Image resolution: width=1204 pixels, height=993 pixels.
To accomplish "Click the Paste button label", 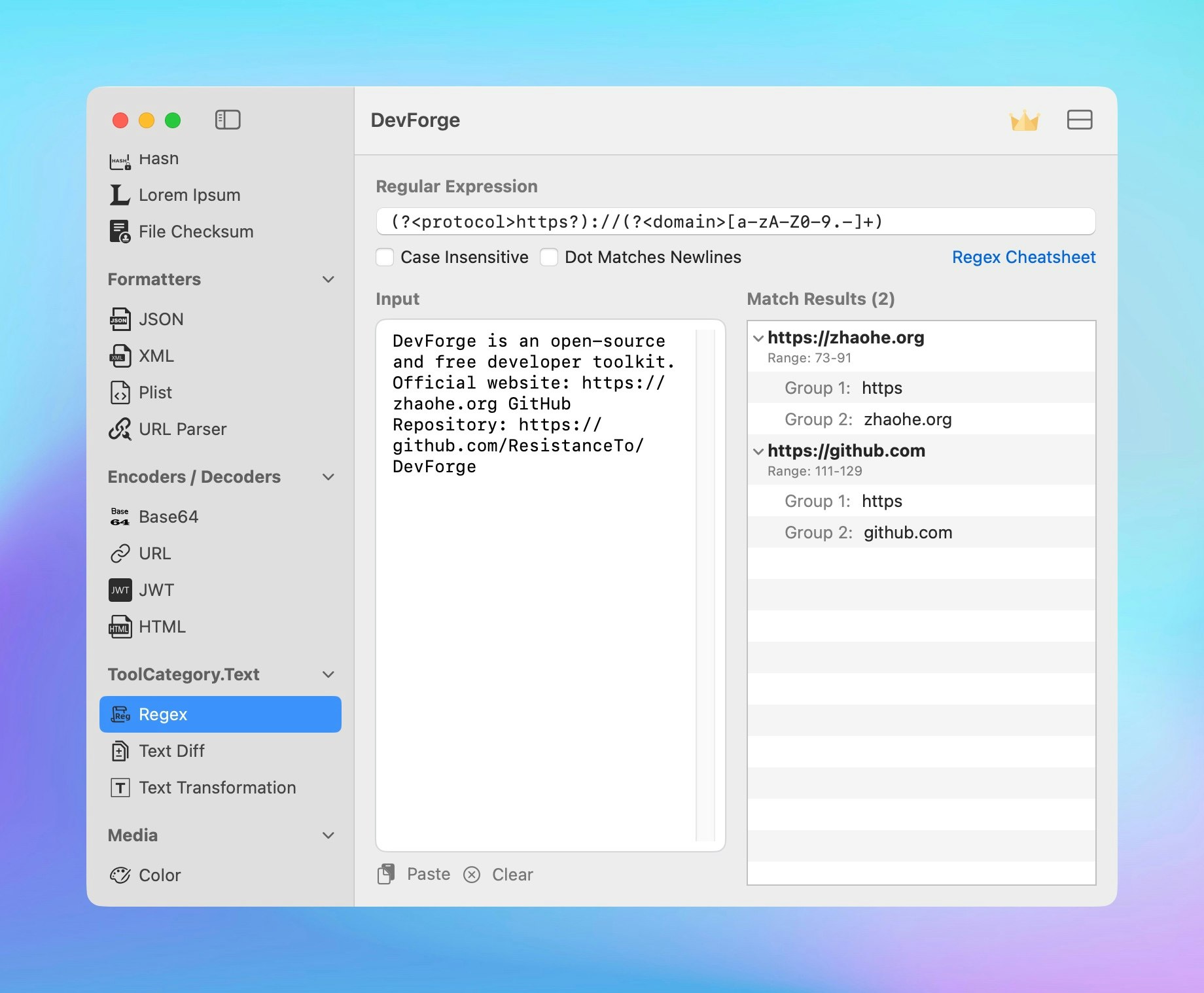I will coord(429,874).
